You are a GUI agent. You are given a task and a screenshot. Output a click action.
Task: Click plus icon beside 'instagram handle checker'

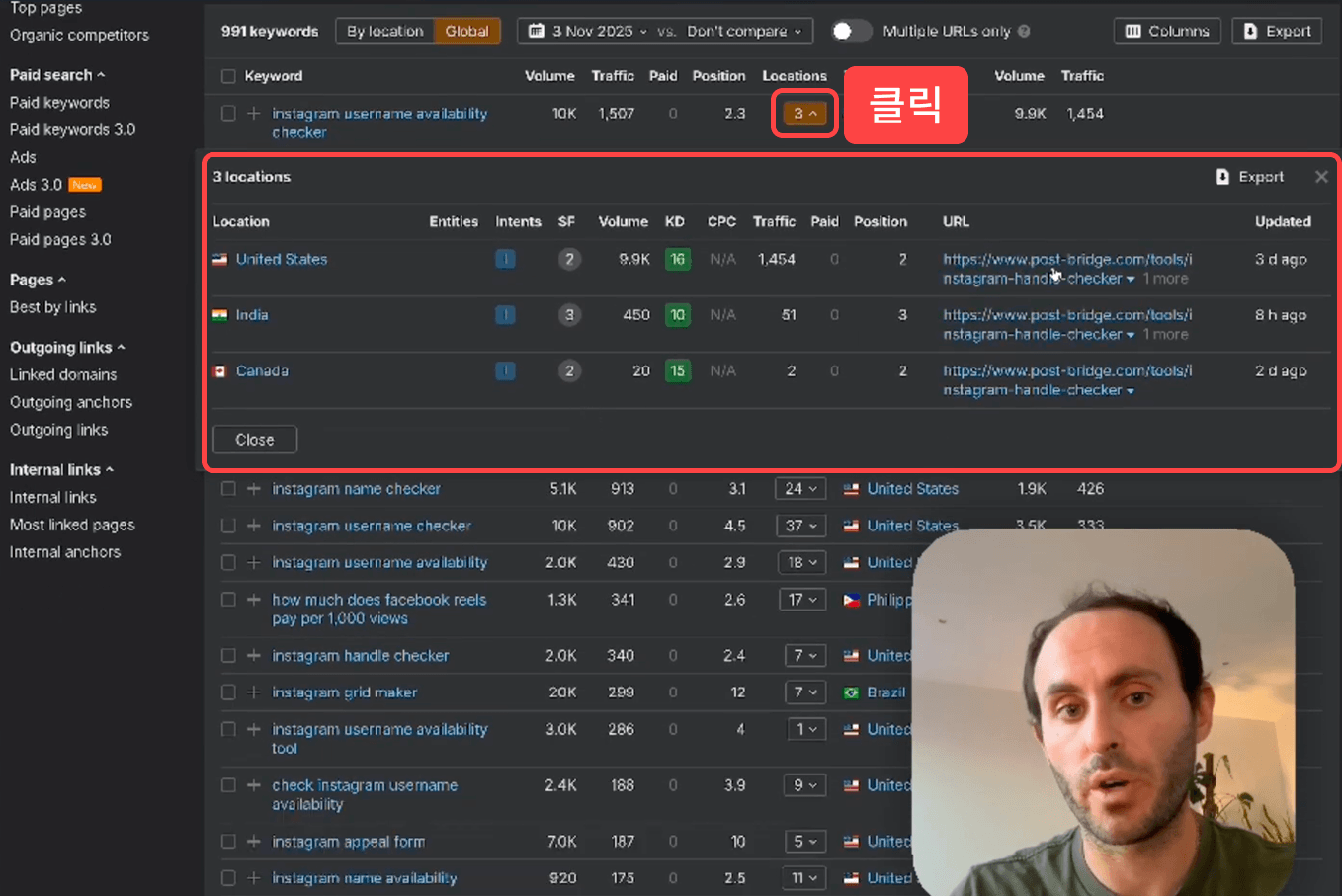tap(254, 656)
